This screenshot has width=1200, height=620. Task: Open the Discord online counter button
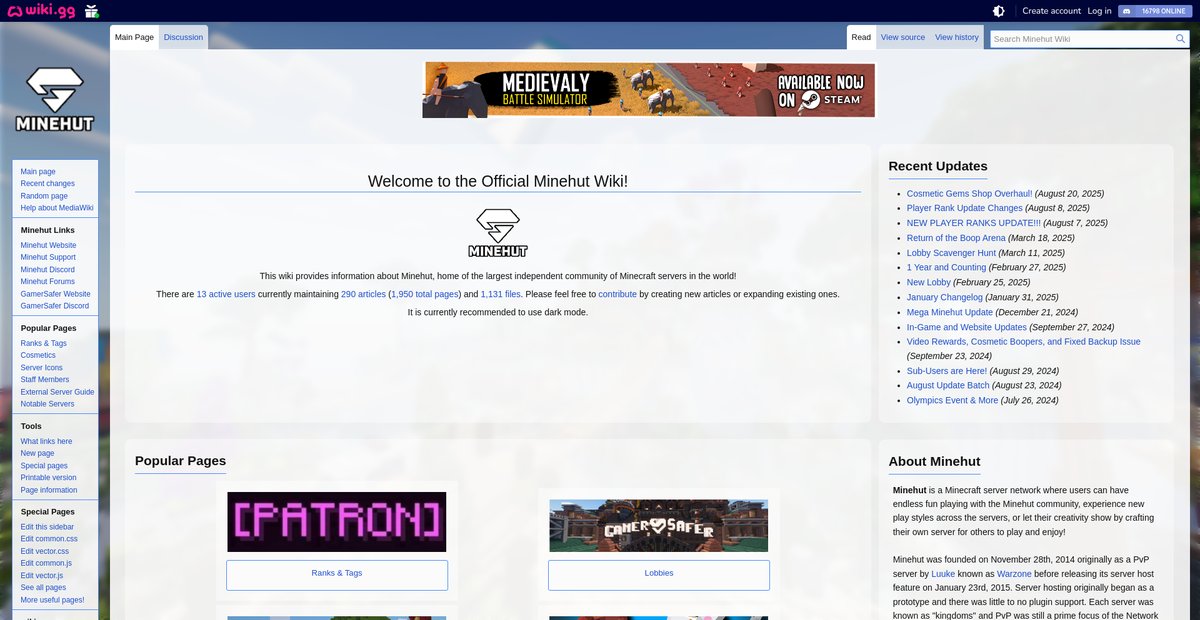point(1155,11)
